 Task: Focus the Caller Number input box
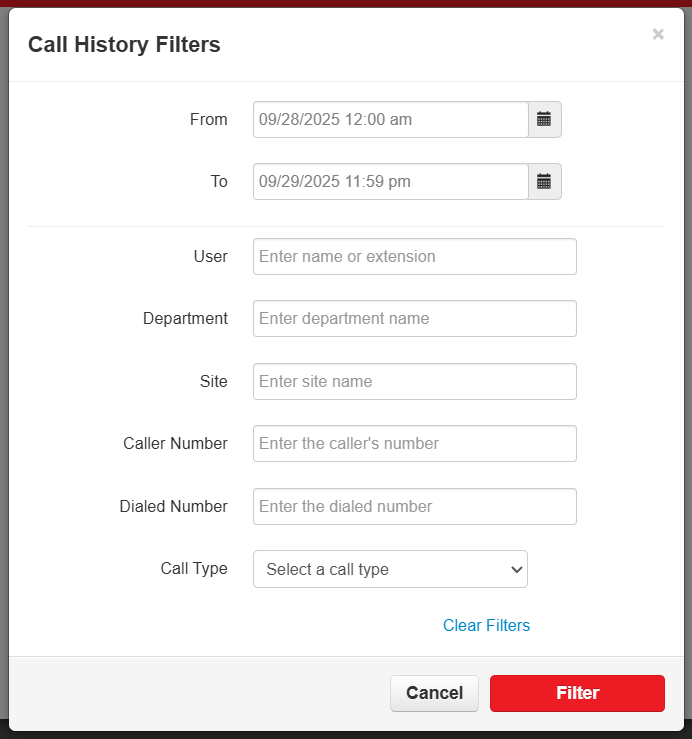(x=414, y=443)
